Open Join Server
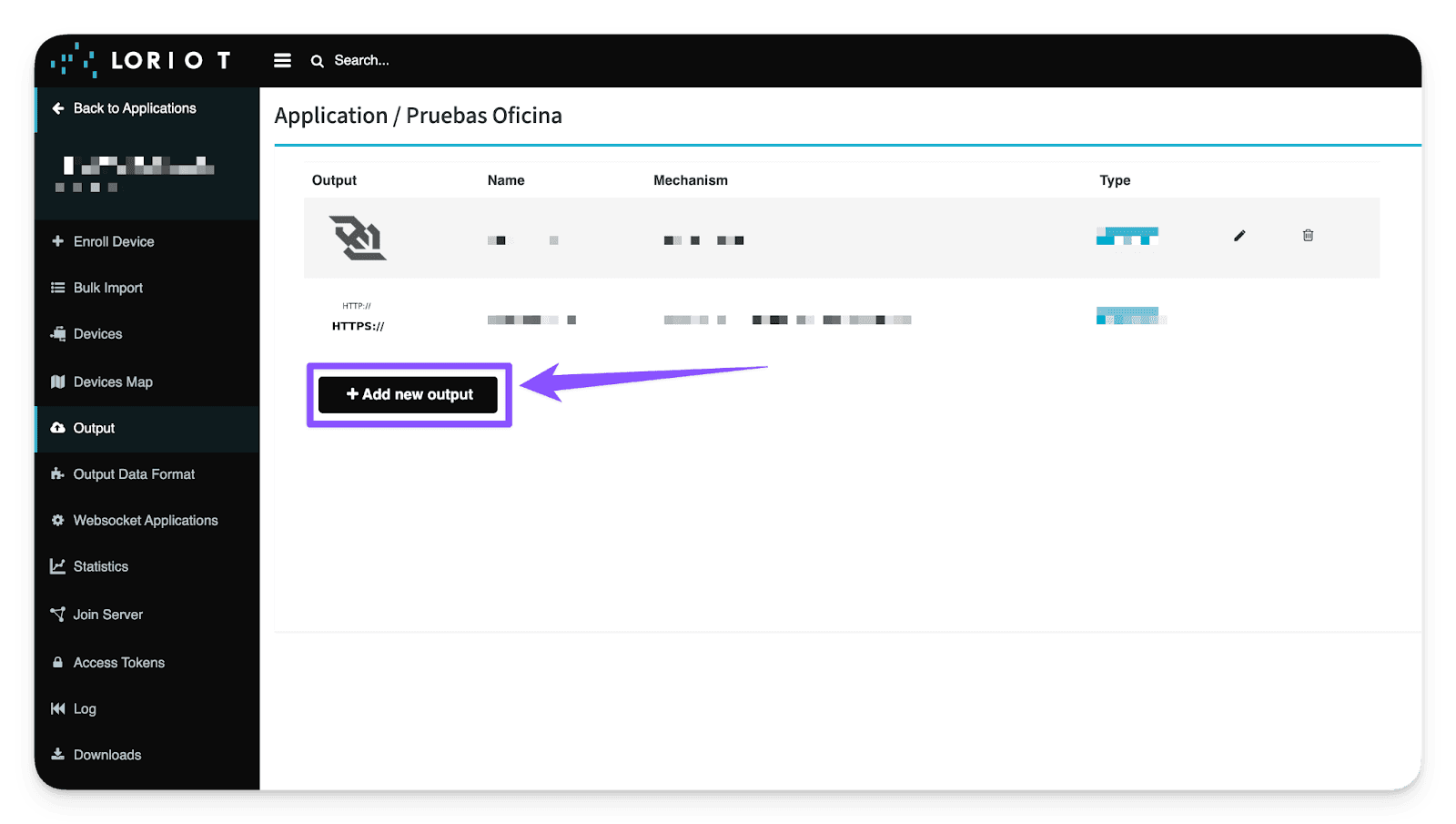Screen dimensions: 1456x824 point(108,615)
